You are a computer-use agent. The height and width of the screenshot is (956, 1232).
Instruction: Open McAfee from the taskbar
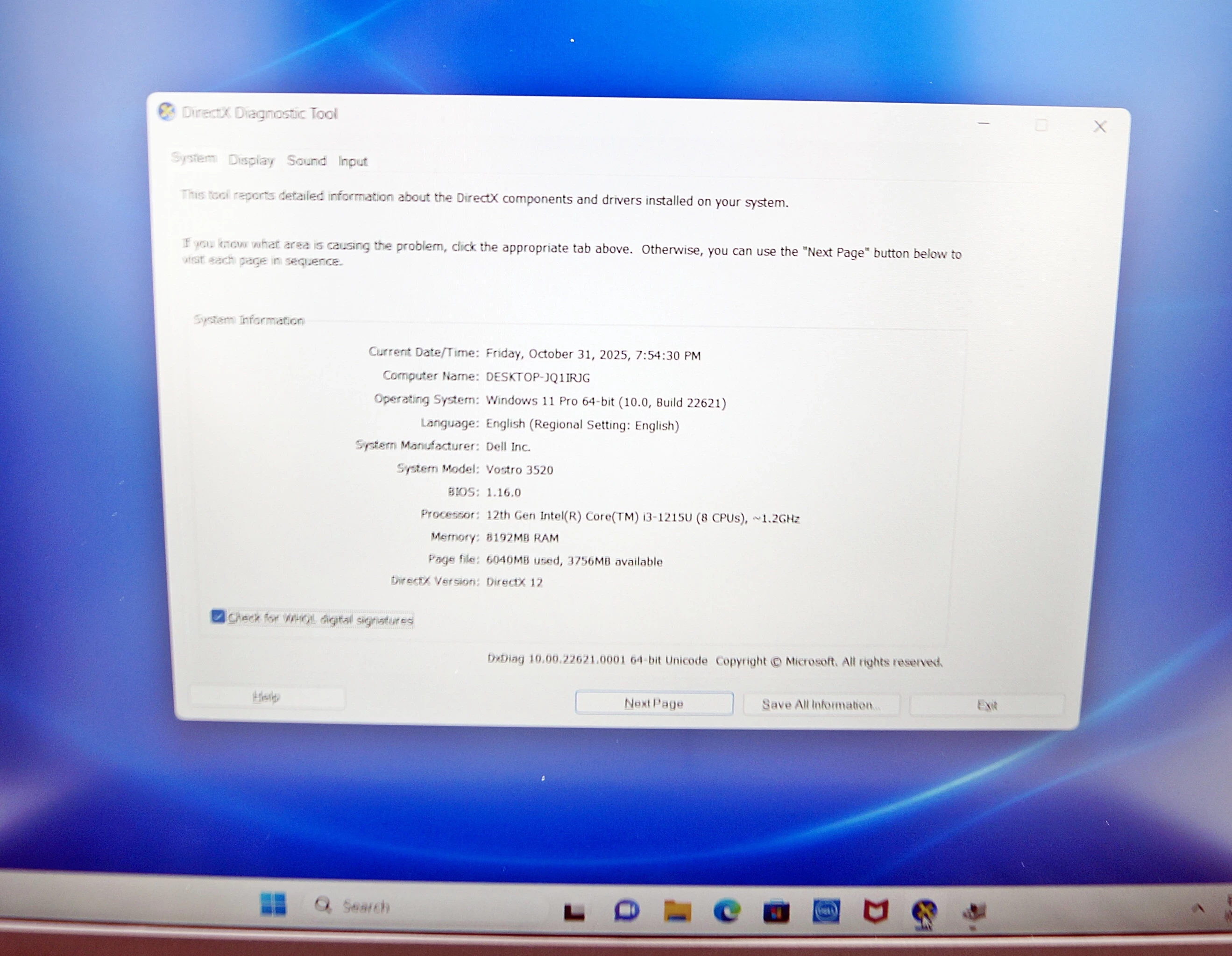coord(876,911)
